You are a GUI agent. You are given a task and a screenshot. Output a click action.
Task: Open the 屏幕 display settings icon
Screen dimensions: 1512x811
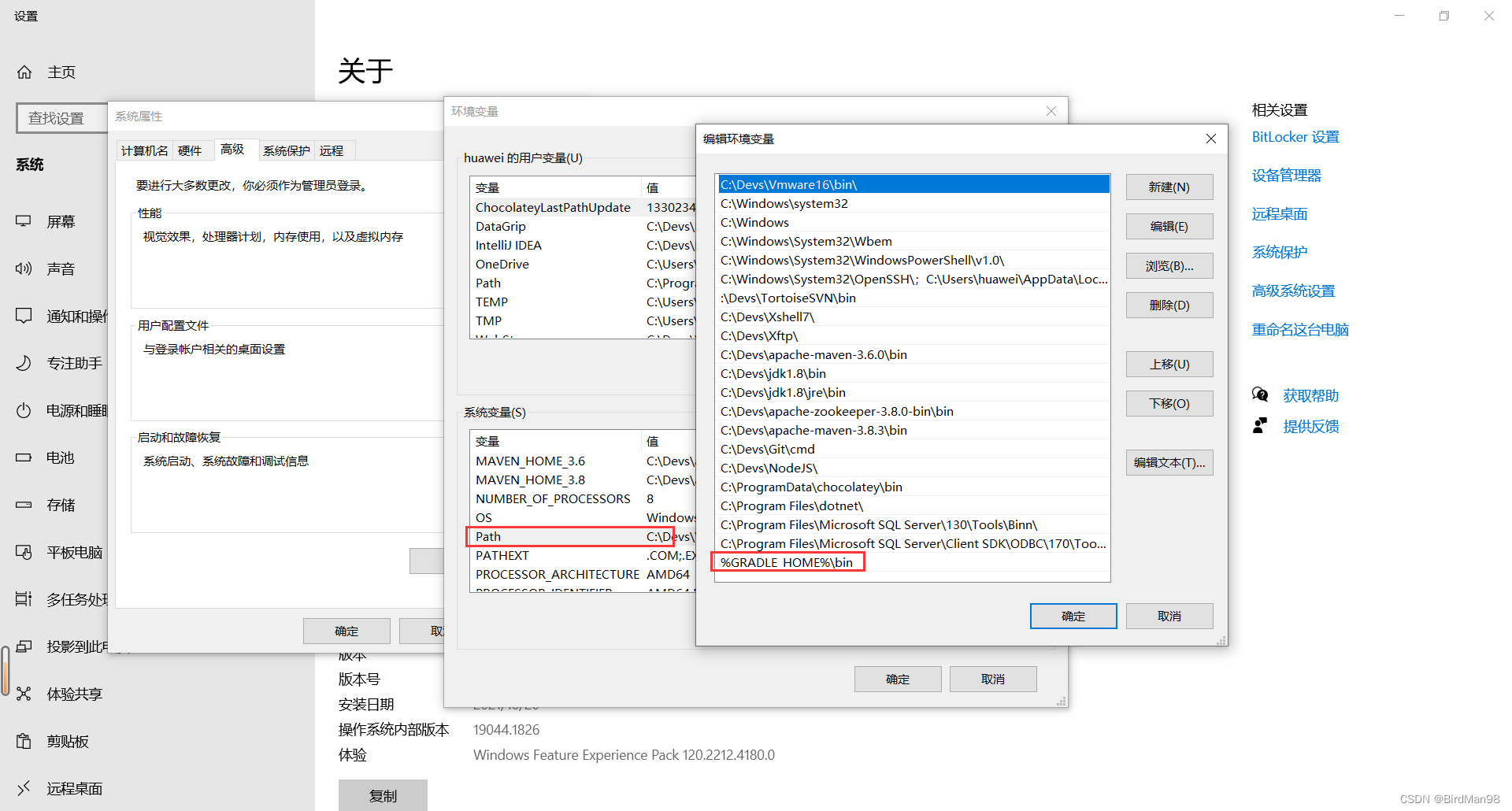24,221
